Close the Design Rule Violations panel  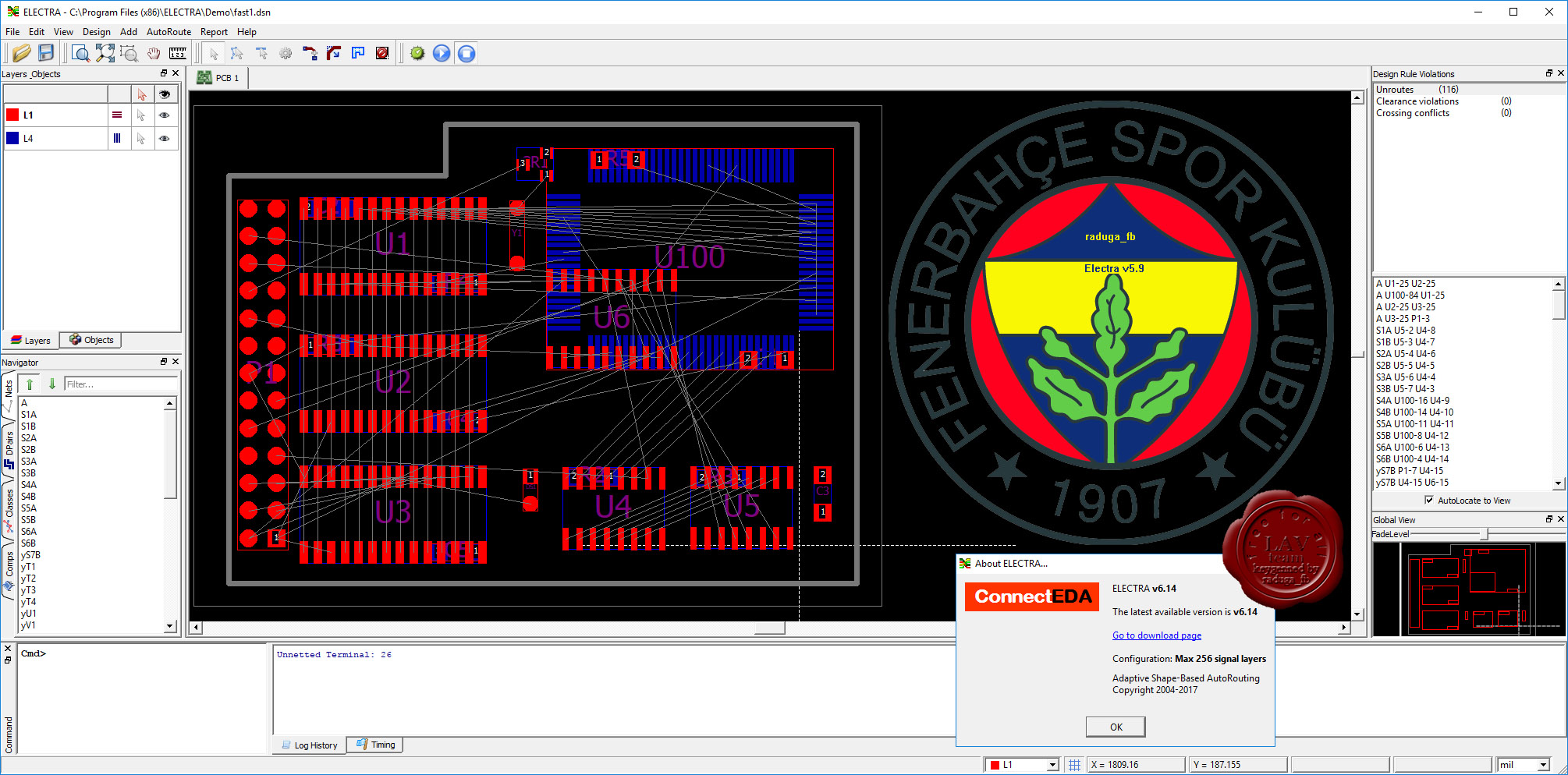click(1560, 73)
